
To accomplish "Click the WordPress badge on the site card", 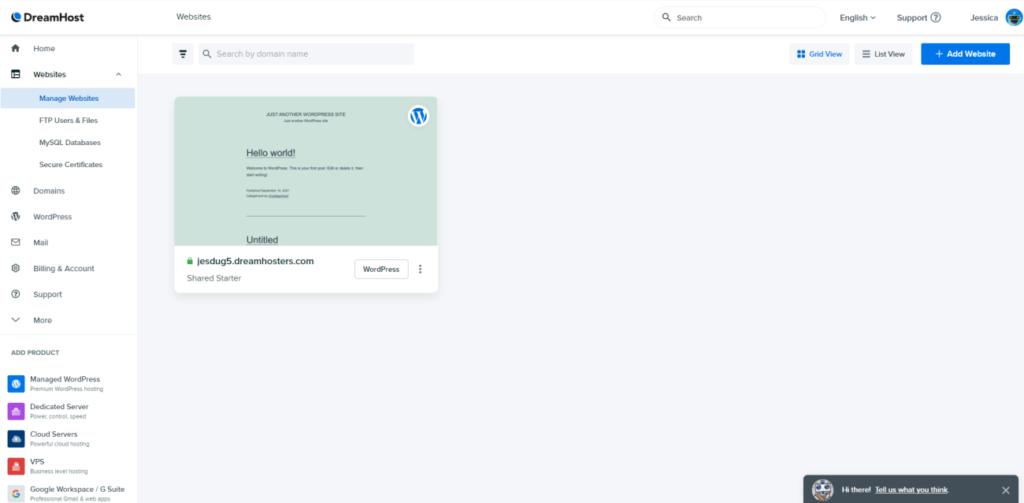I will (x=419, y=116).
